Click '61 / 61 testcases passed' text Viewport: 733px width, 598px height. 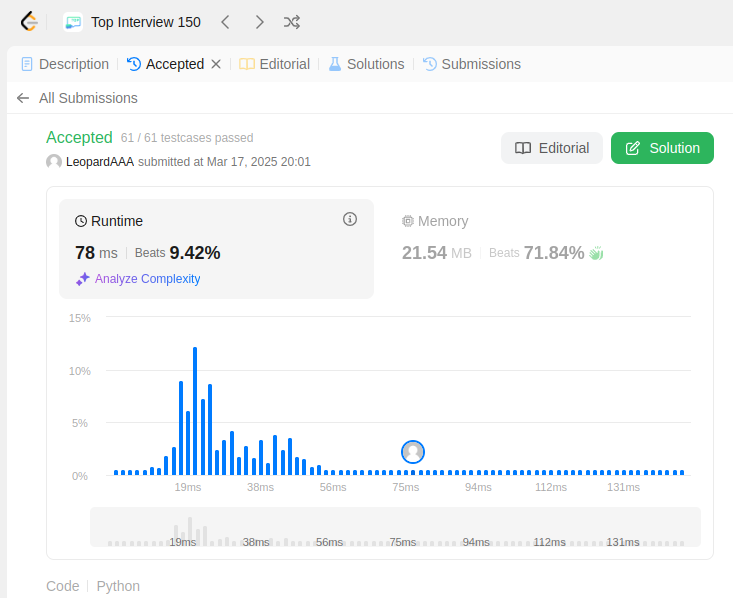187,138
